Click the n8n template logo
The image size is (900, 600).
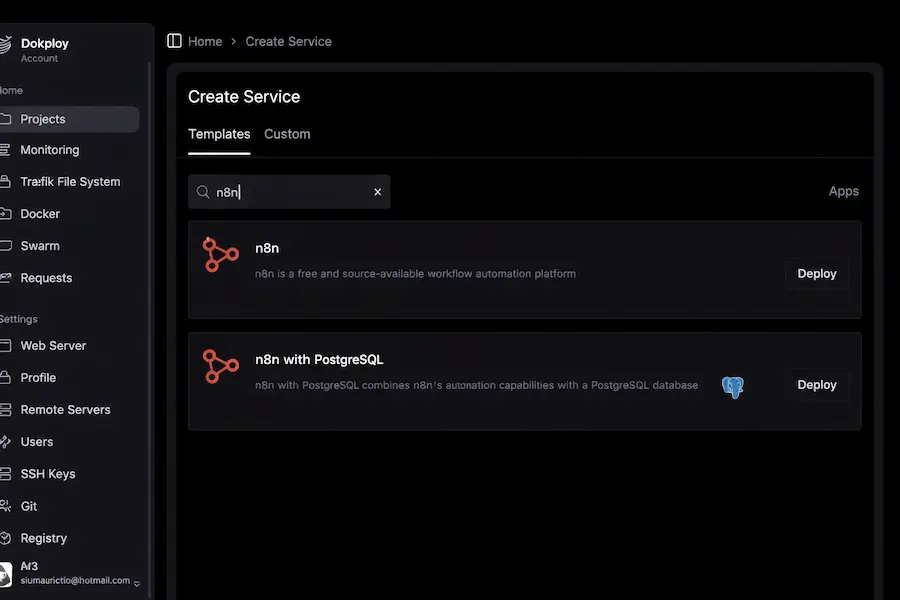(x=220, y=255)
